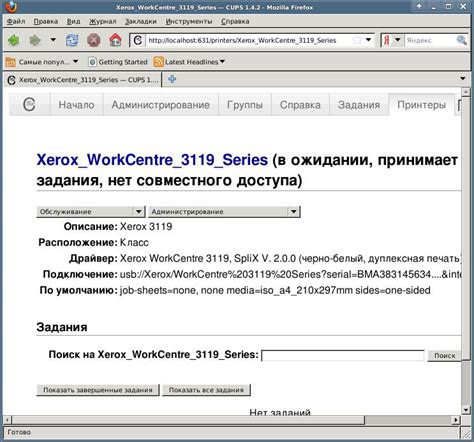This screenshot has width=474, height=442.
Task: Click the printer jobs search input field
Action: (x=343, y=355)
